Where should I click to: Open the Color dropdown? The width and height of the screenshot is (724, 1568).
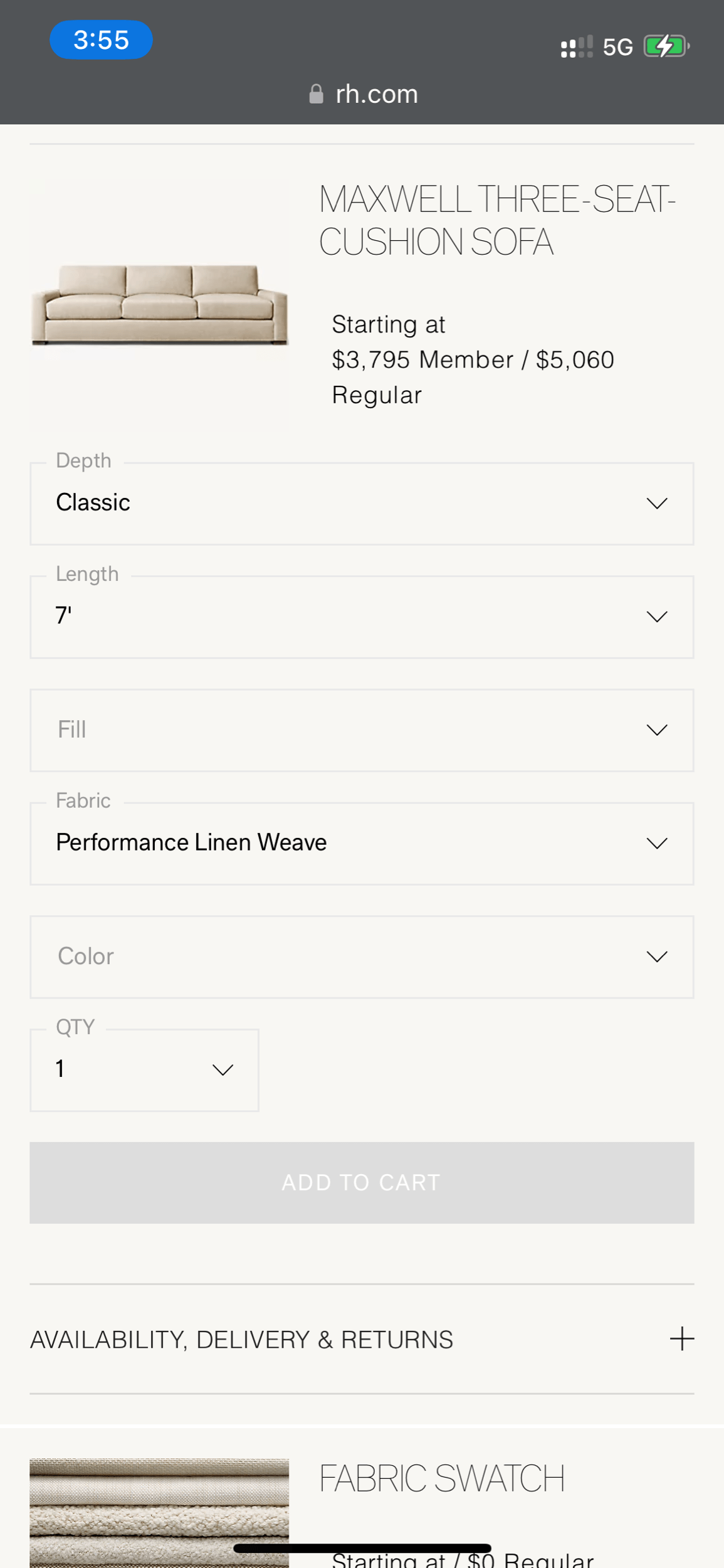point(362,956)
